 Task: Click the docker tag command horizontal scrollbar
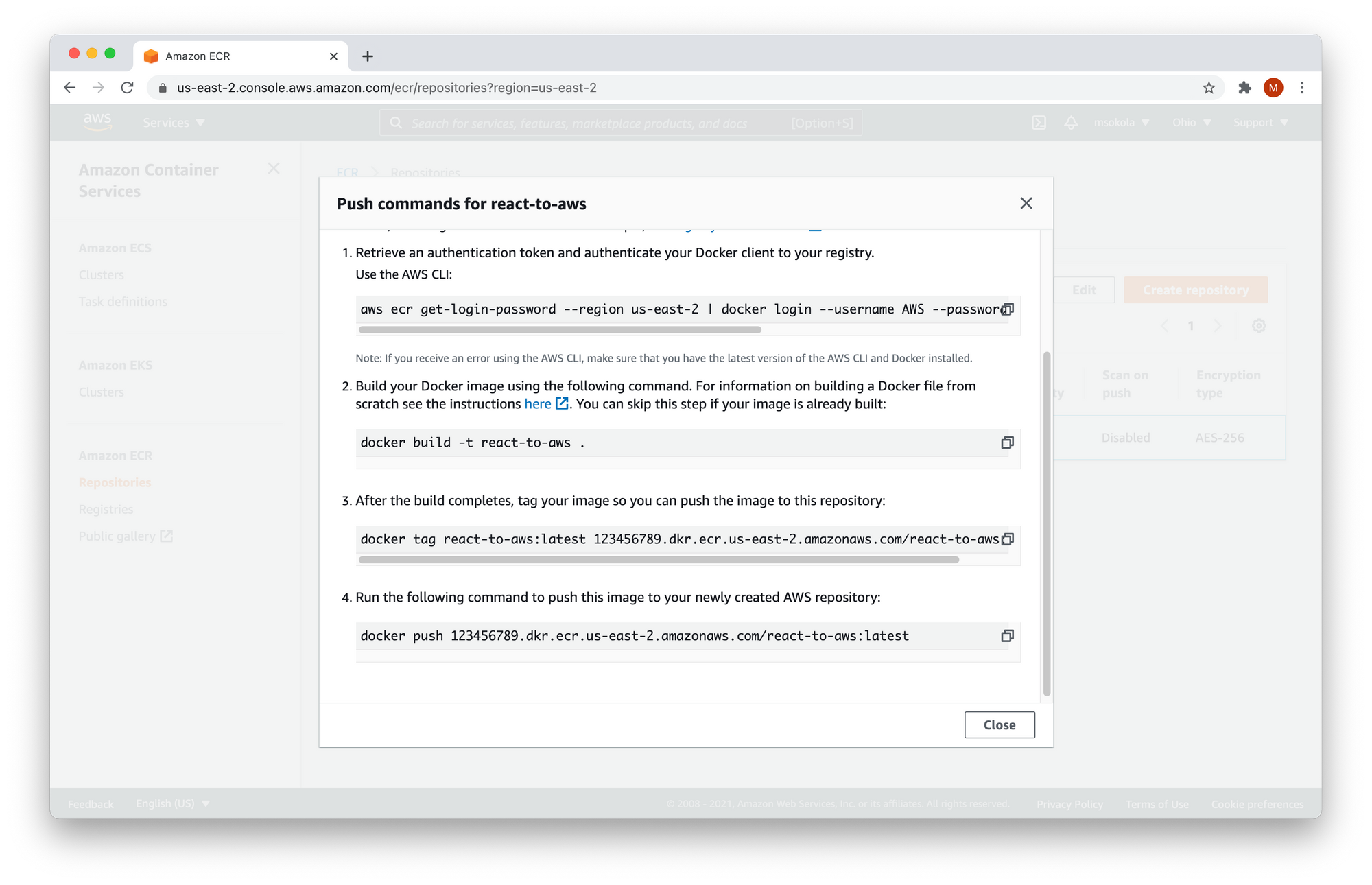(x=659, y=560)
